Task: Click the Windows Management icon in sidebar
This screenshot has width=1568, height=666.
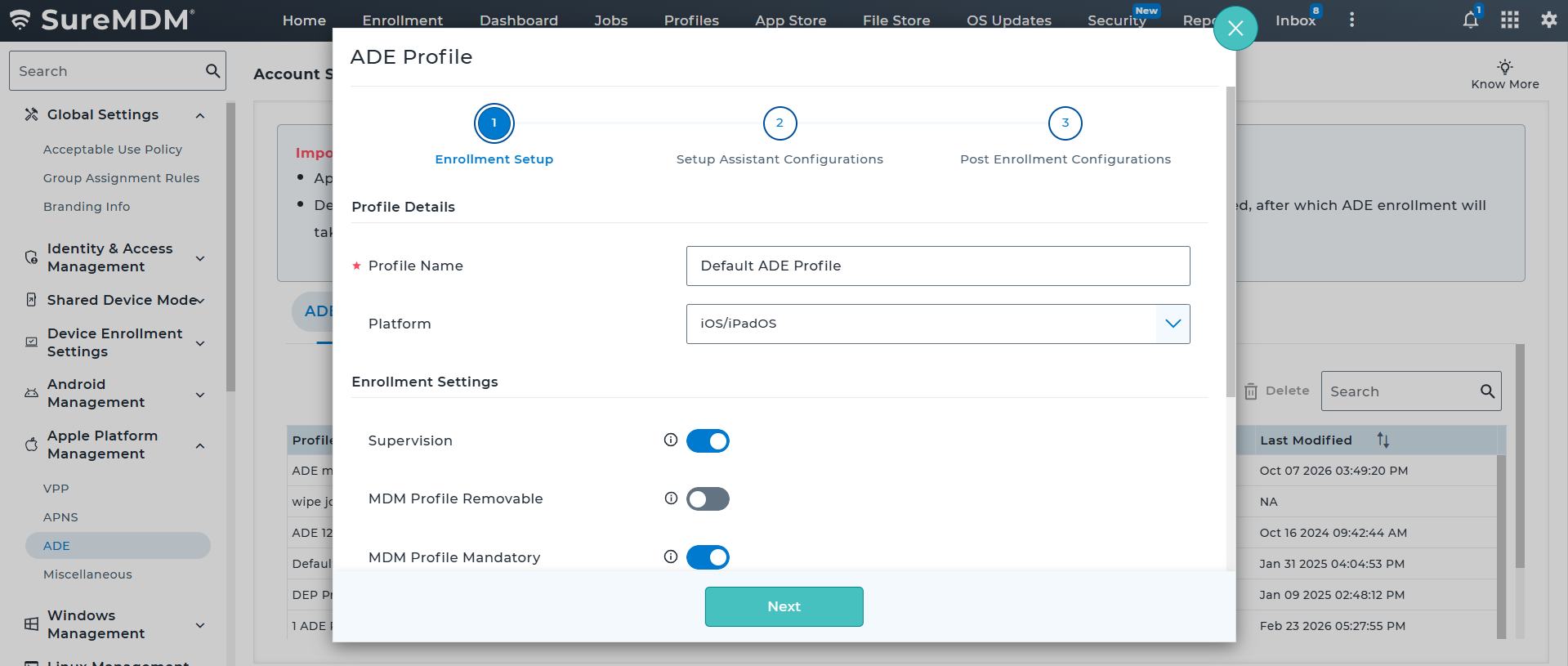Action: click(31, 624)
